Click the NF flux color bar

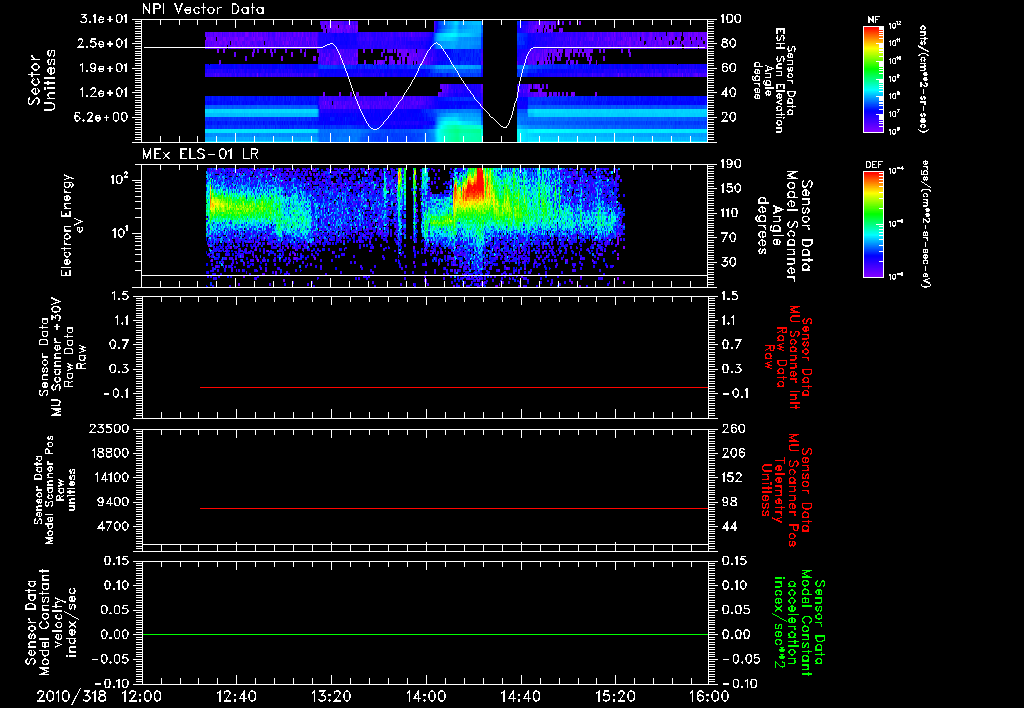point(873,79)
